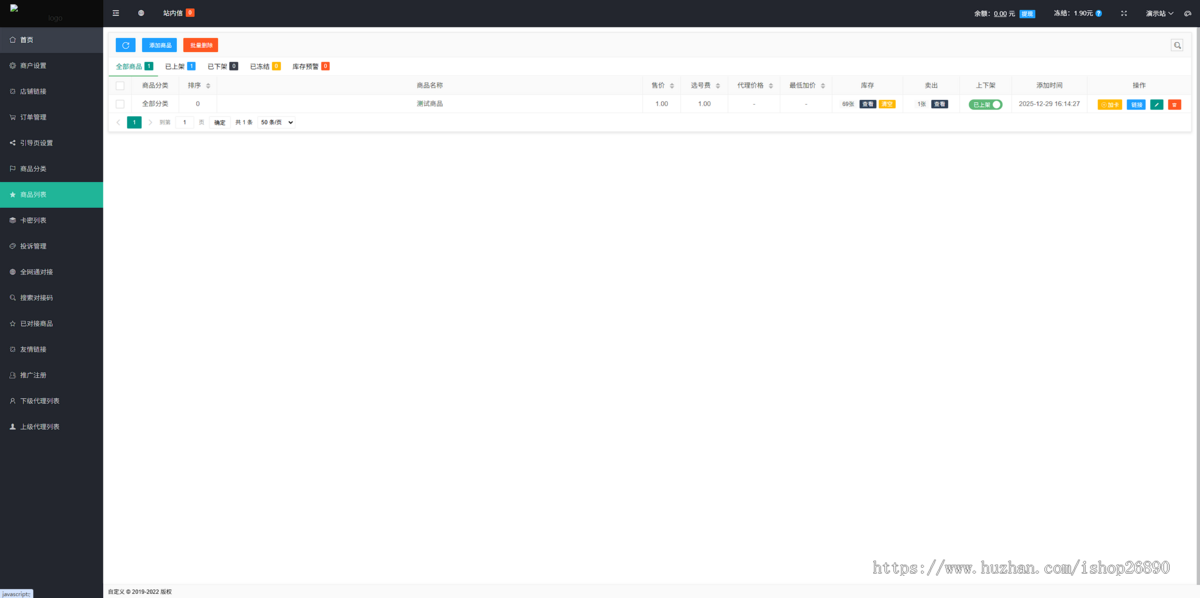Sort by 最低加价 column arrows
The image size is (1200, 598).
823,86
